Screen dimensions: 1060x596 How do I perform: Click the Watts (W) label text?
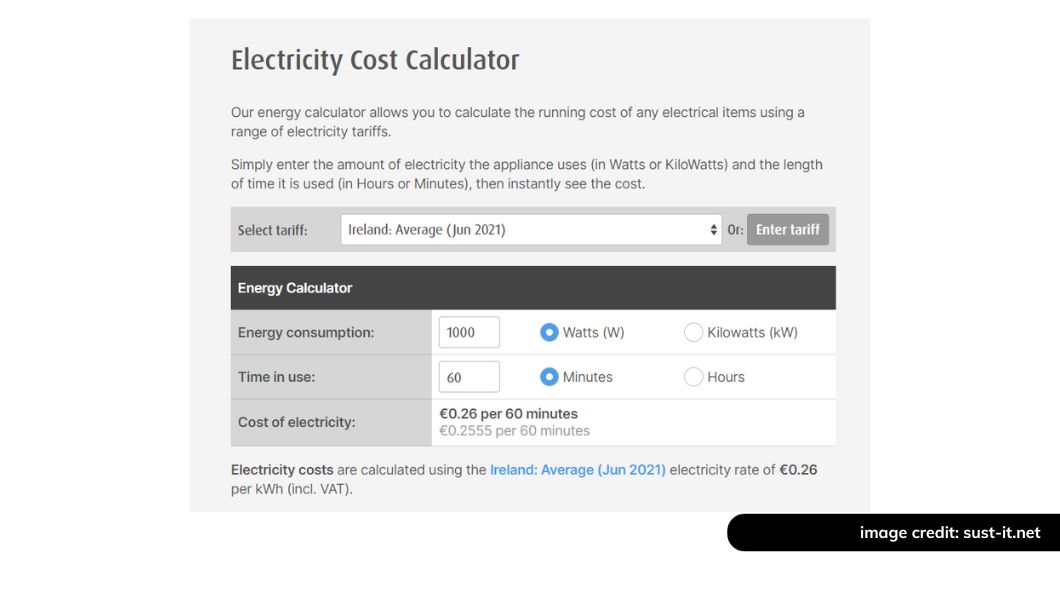click(x=594, y=332)
